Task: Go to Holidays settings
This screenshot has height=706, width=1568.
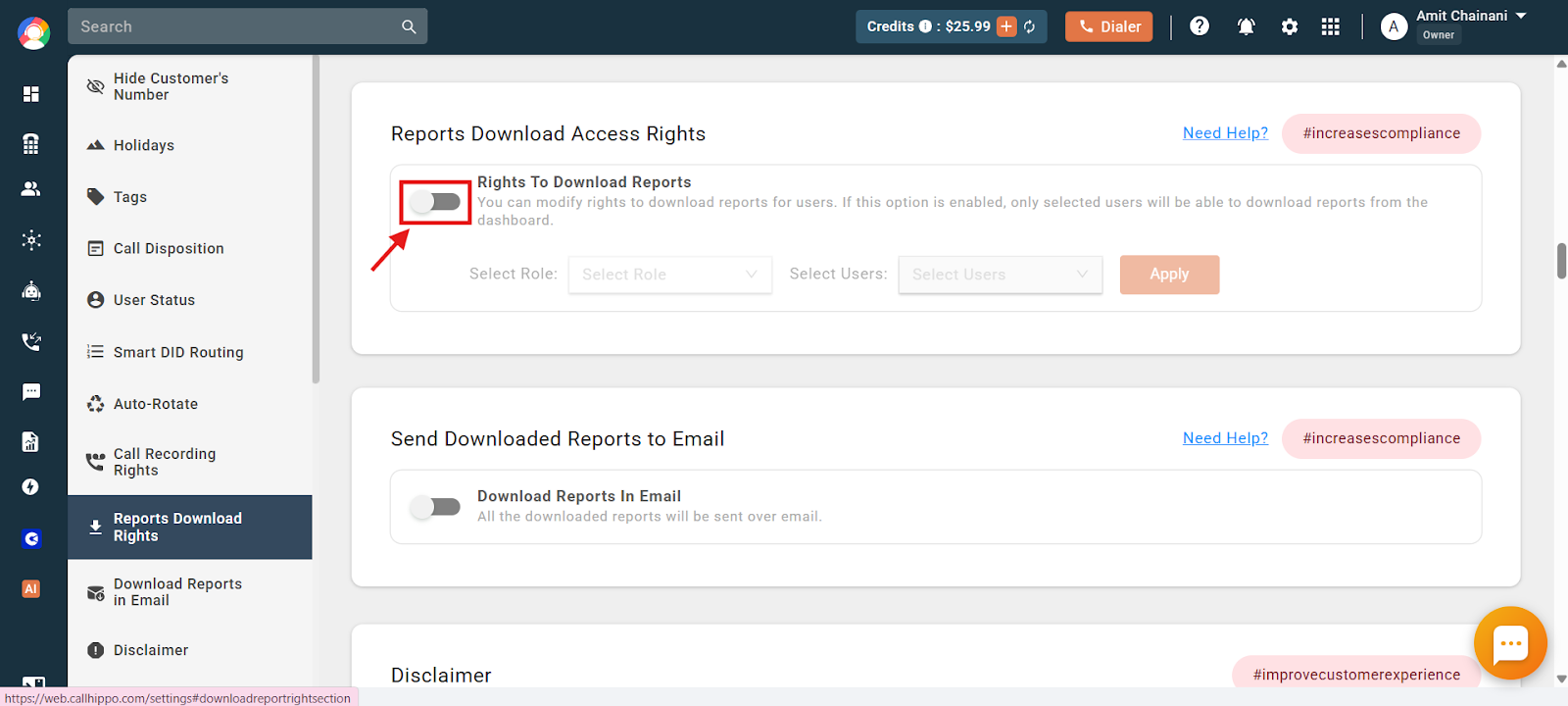Action: pyautogui.click(x=190, y=145)
